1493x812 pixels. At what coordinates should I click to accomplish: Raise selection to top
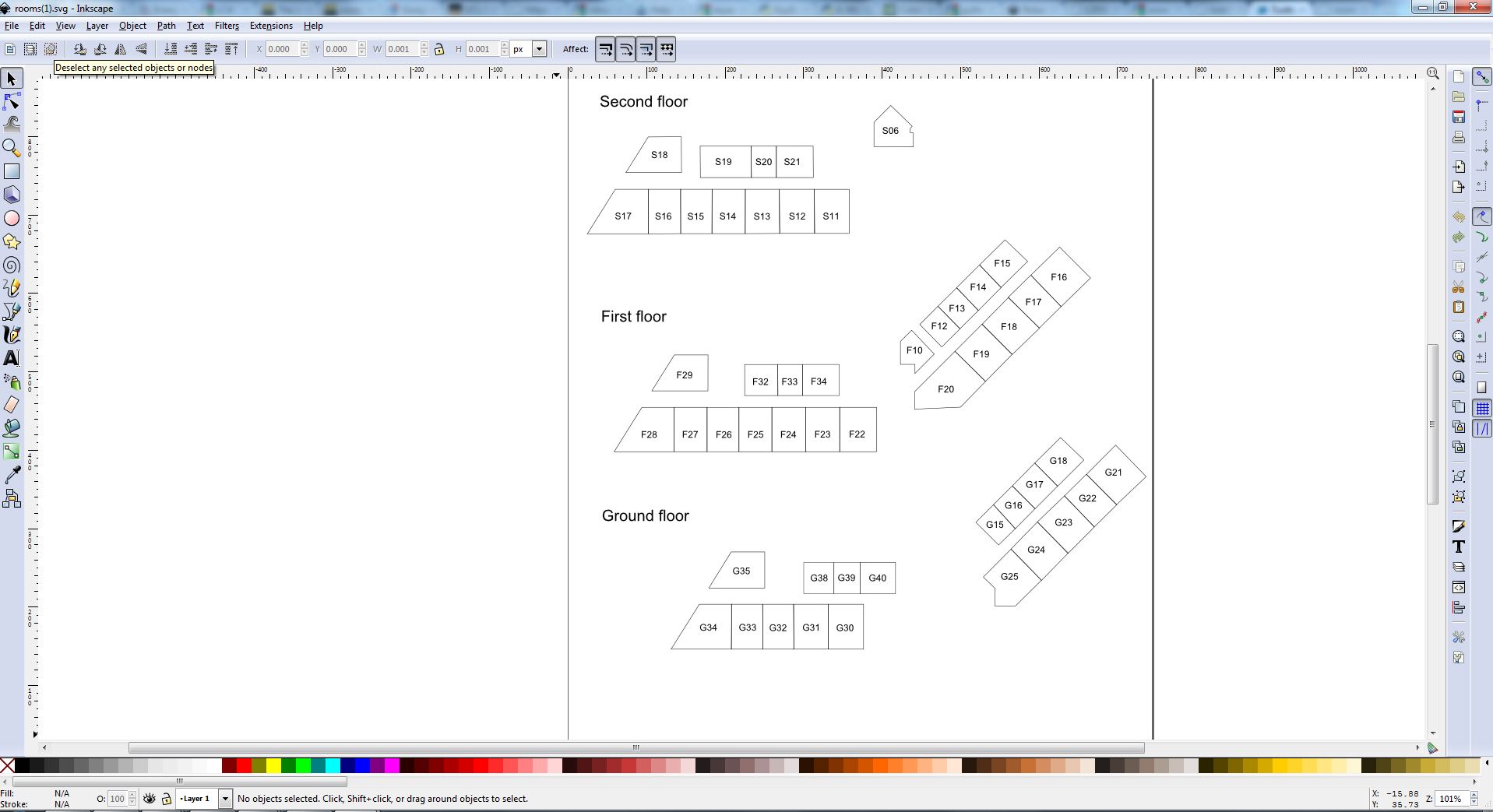231,49
